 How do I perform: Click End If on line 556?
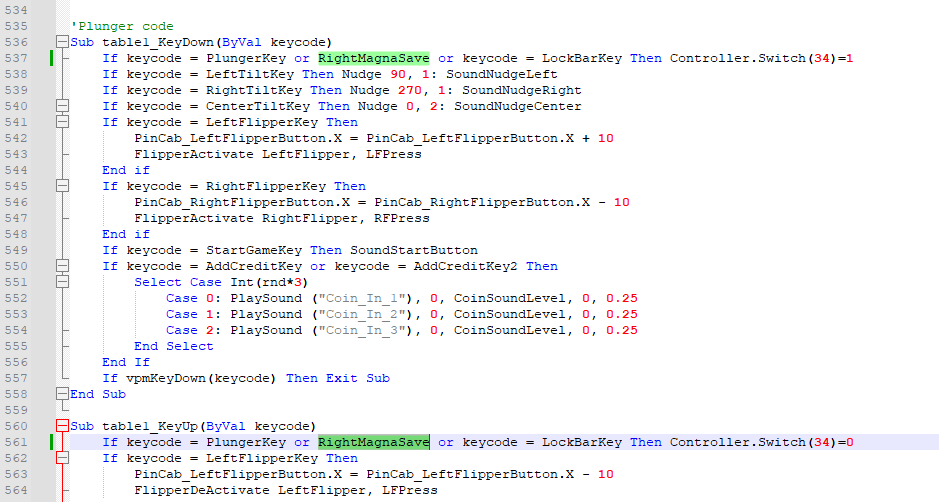pyautogui.click(x=126, y=362)
